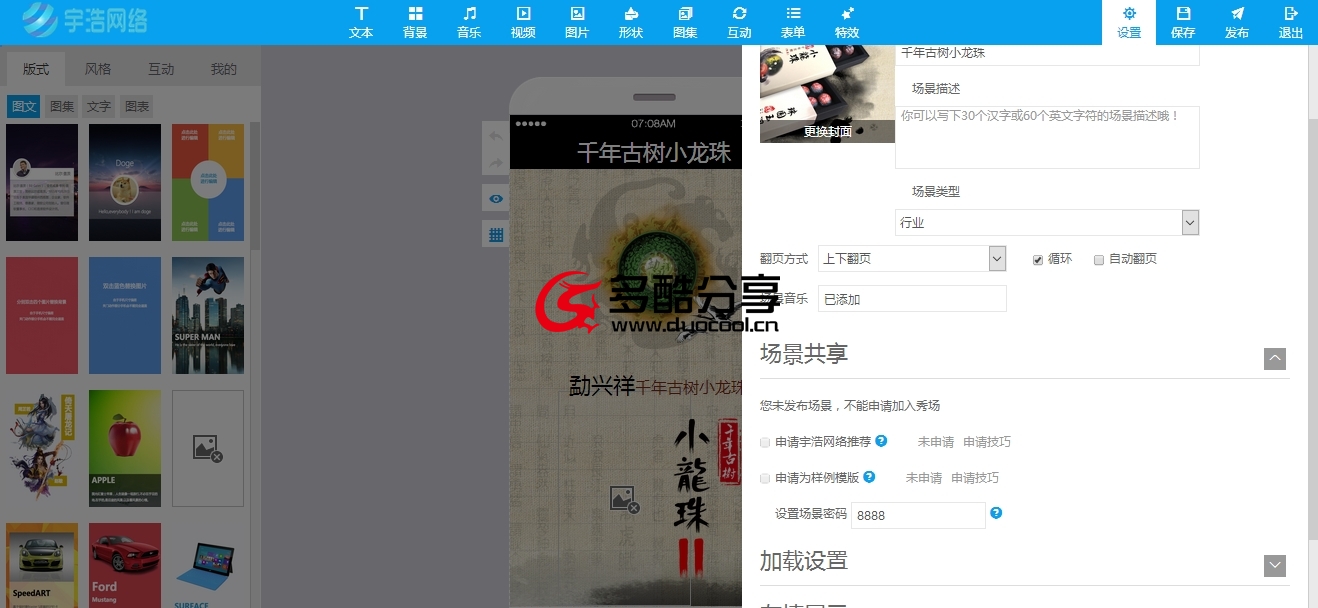Toggle the grid icon beside canvas
1318x608 pixels.
pos(496,234)
